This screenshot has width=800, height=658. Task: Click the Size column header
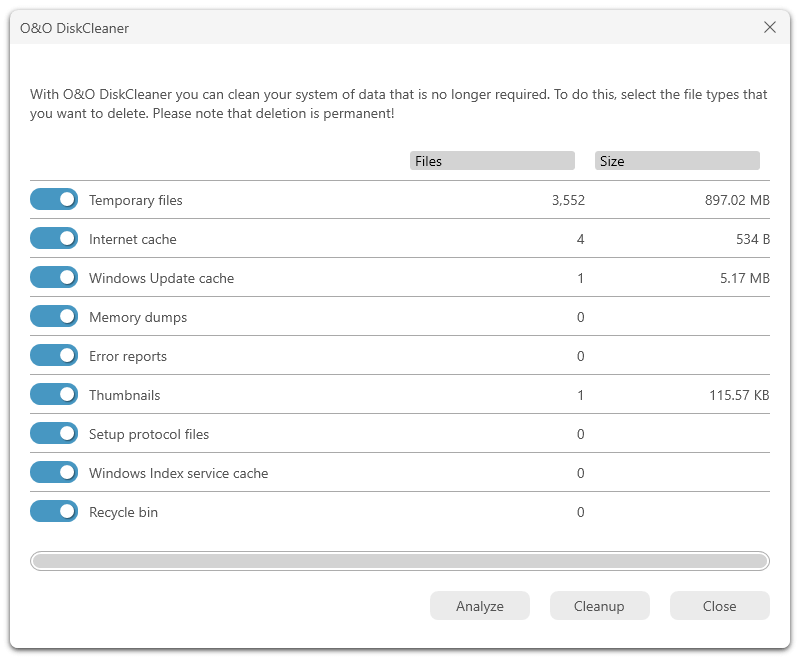click(677, 161)
